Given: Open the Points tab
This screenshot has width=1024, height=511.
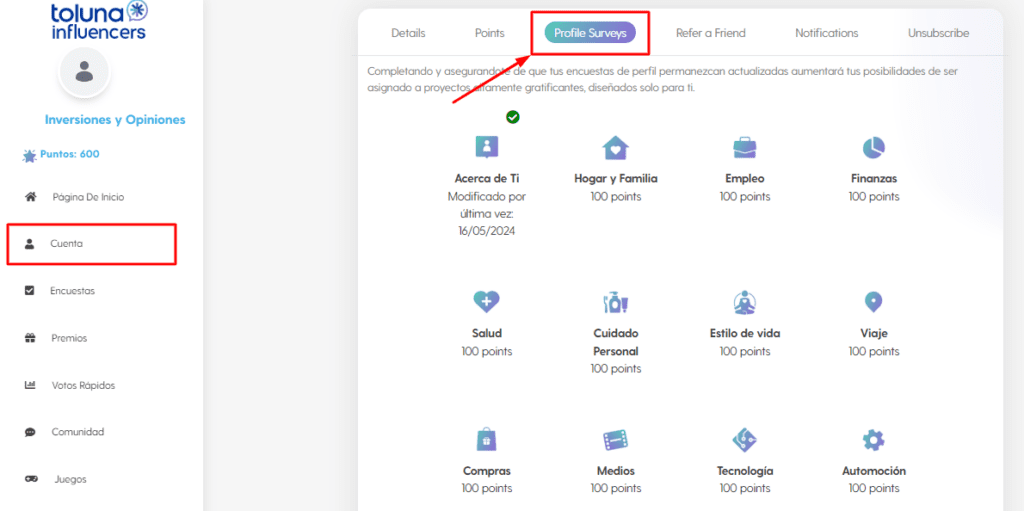Looking at the screenshot, I should (489, 33).
